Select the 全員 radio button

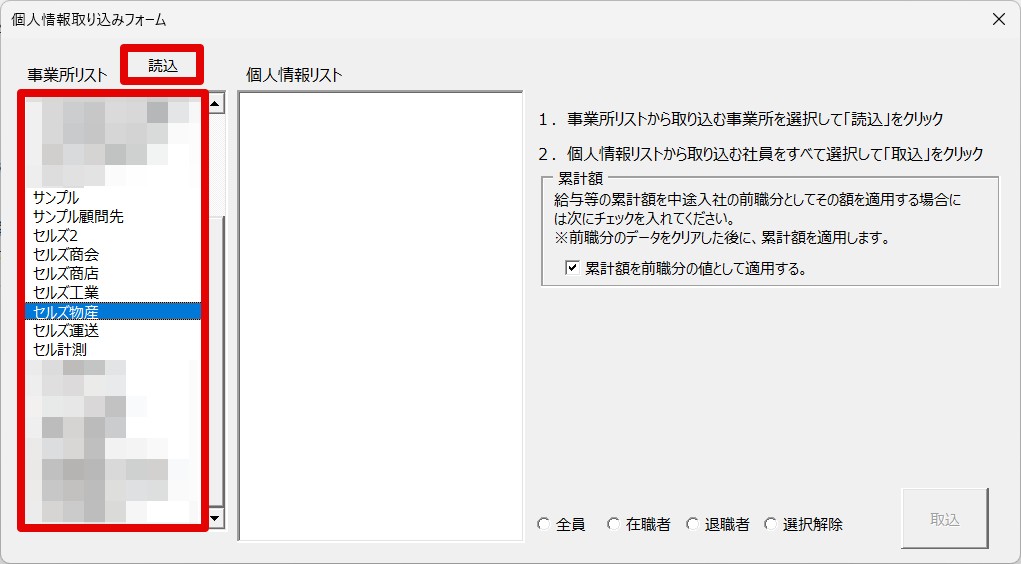tap(543, 524)
